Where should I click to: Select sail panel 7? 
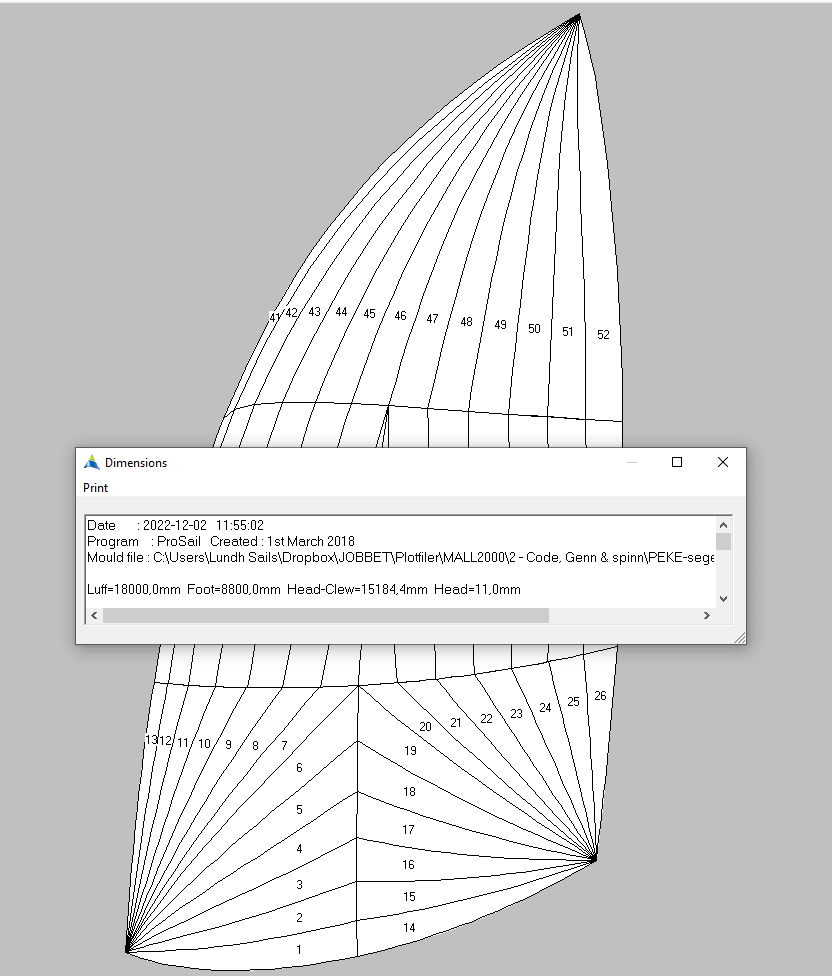[x=284, y=746]
